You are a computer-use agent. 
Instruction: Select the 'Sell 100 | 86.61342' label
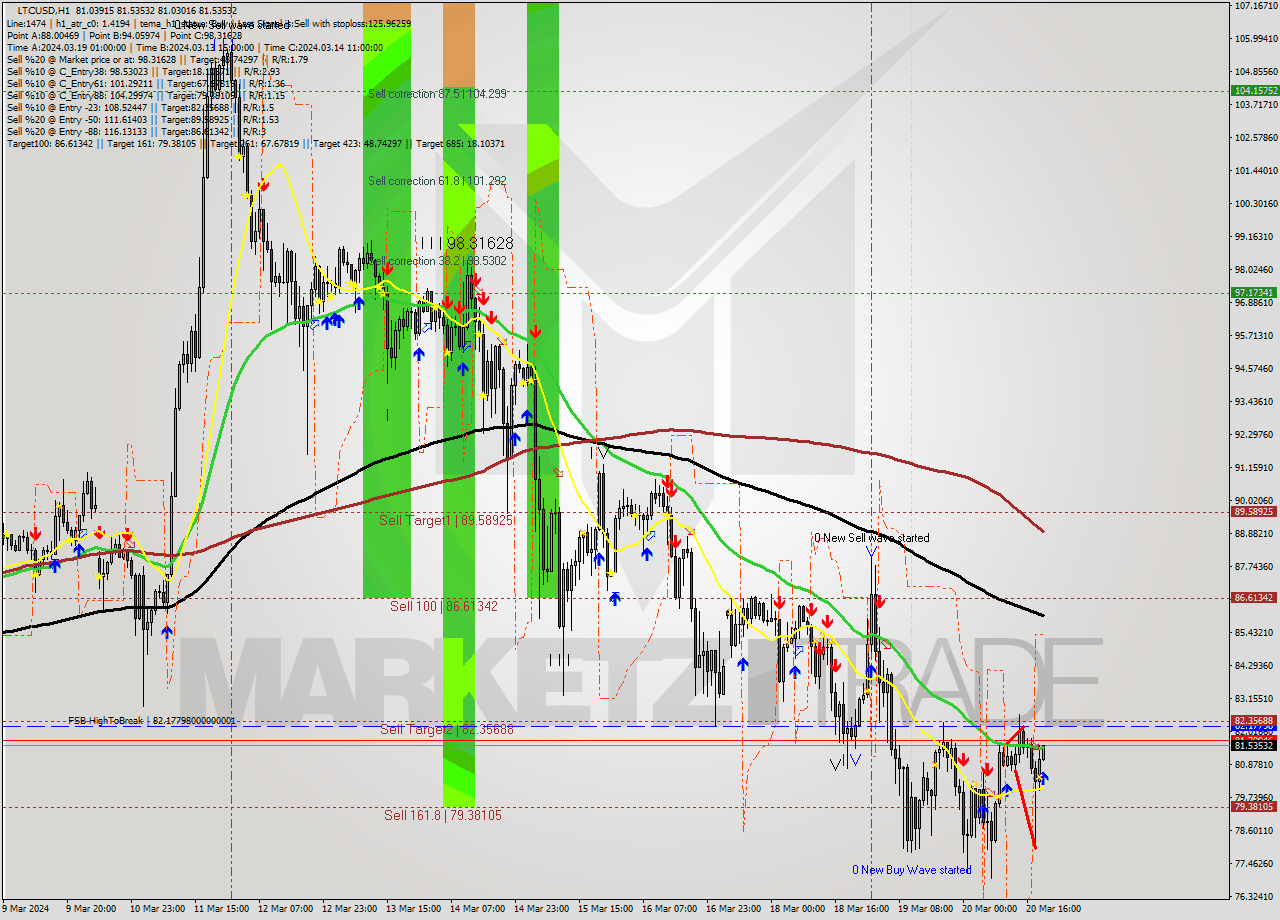[444, 606]
